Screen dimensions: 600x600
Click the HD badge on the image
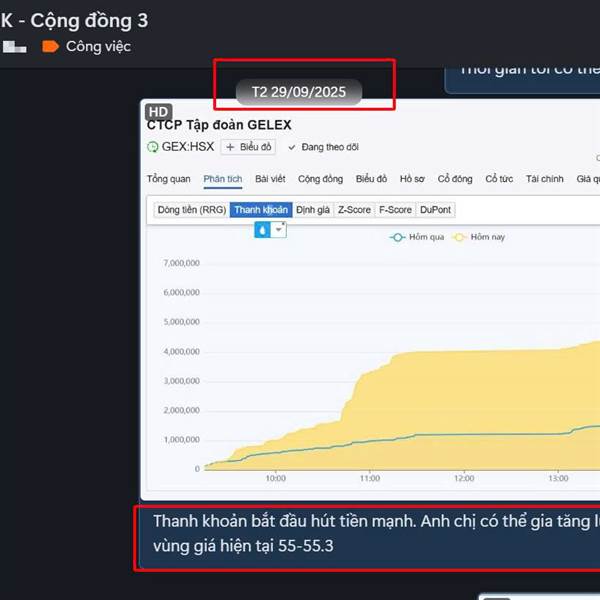click(158, 112)
